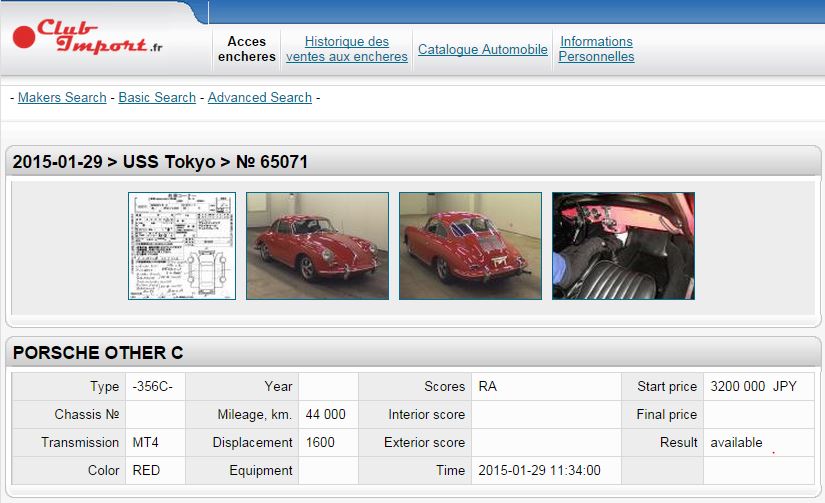This screenshot has height=503, width=825.
Task: Open the Porsche interior photo
Action: point(623,246)
